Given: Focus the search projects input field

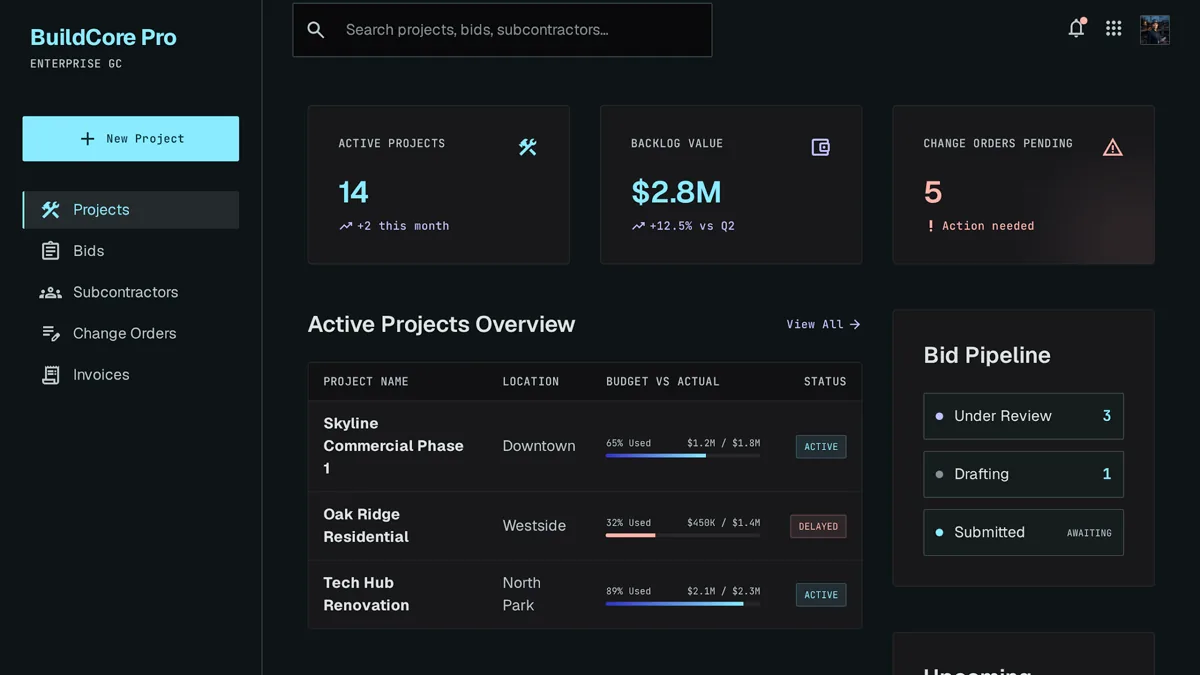Looking at the screenshot, I should (502, 30).
